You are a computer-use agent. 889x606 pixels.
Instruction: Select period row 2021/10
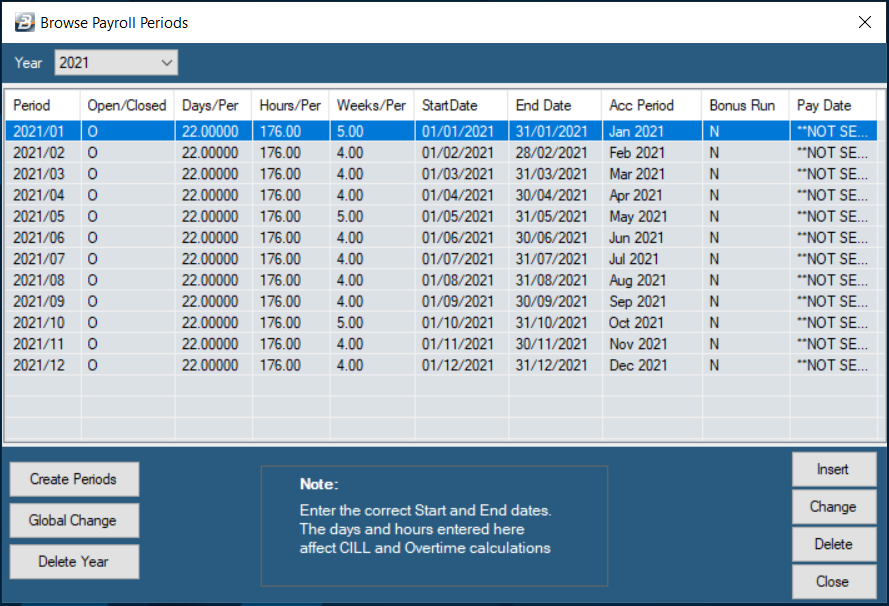(x=441, y=323)
